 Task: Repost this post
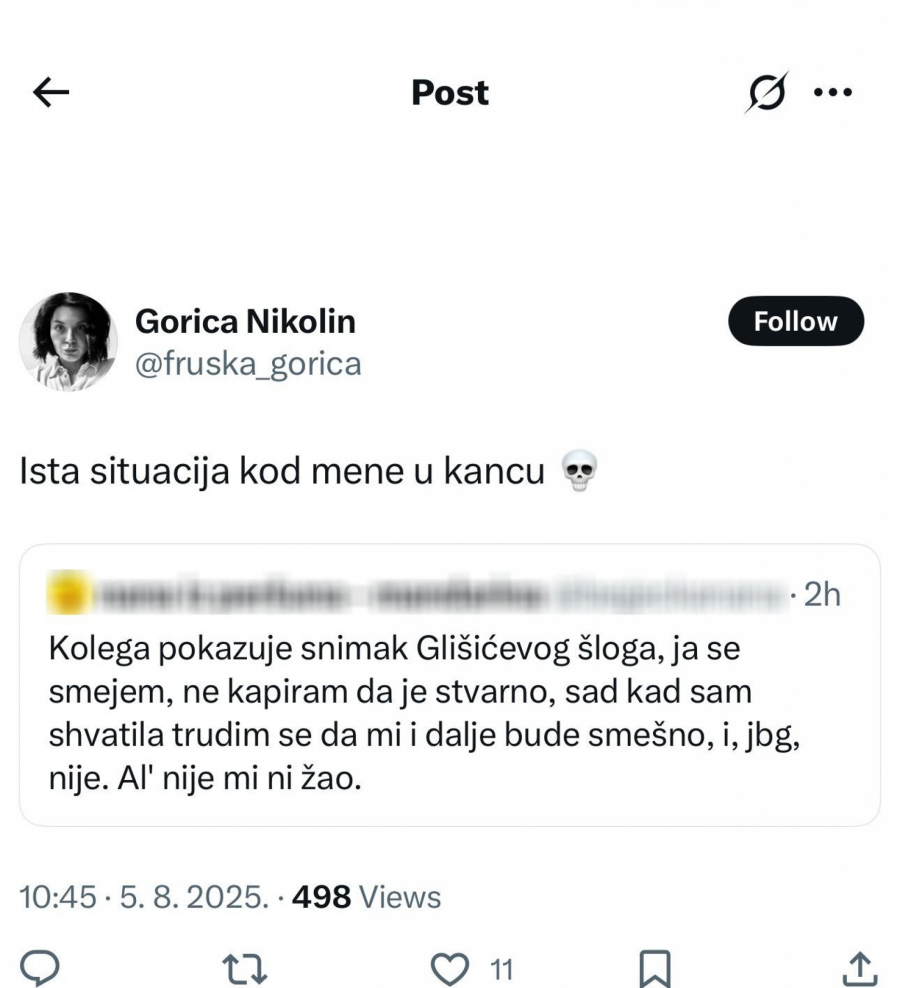click(x=244, y=966)
